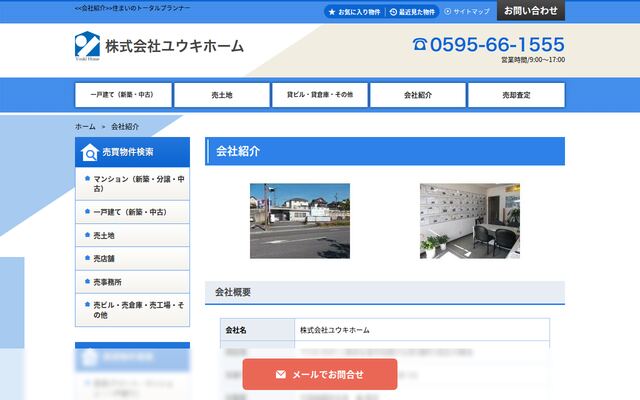Click the phone number 0595-66-1555
640x400 pixels.
[x=497, y=44]
